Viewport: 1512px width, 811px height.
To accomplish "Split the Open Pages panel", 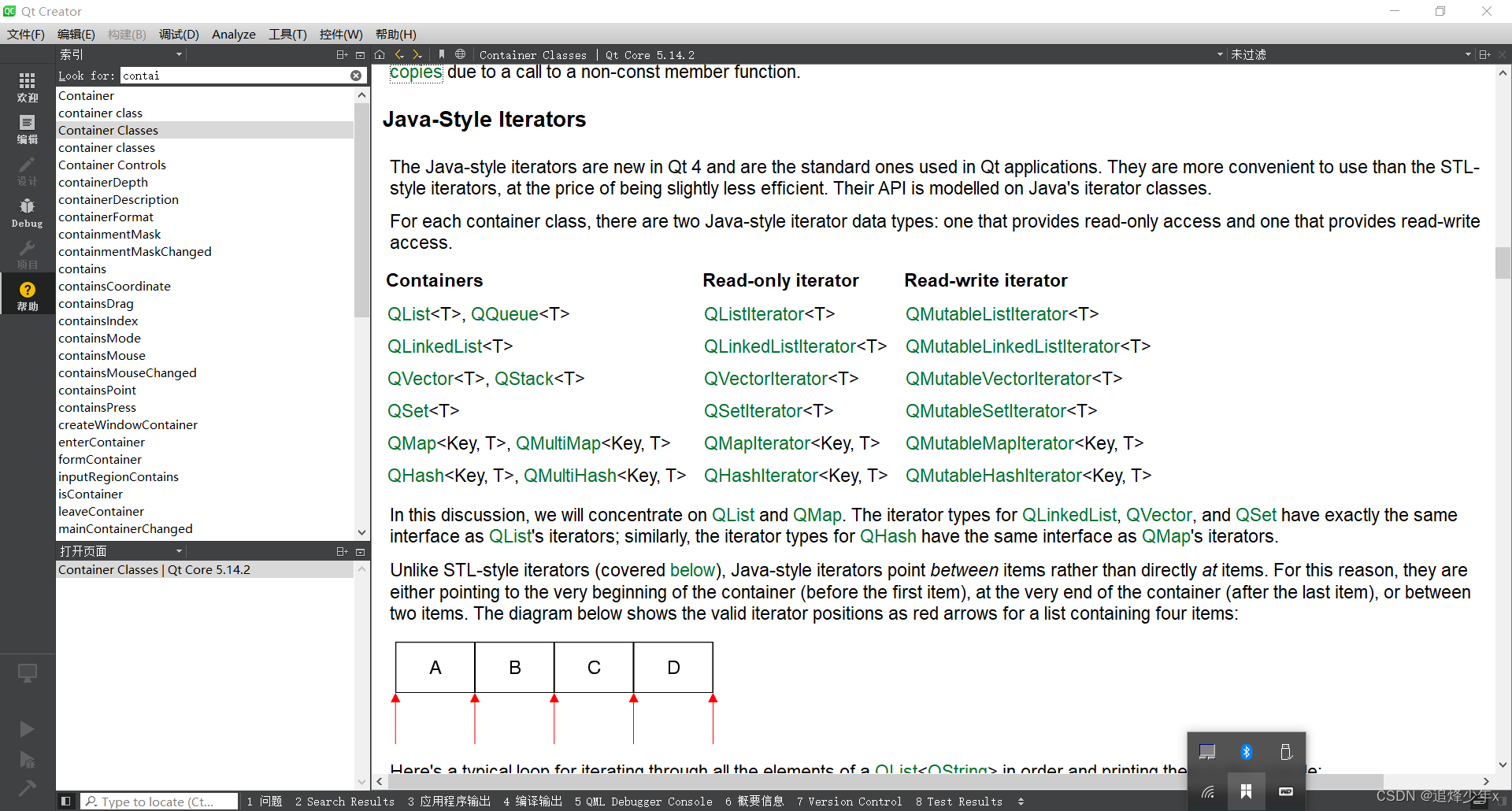I will coord(342,551).
